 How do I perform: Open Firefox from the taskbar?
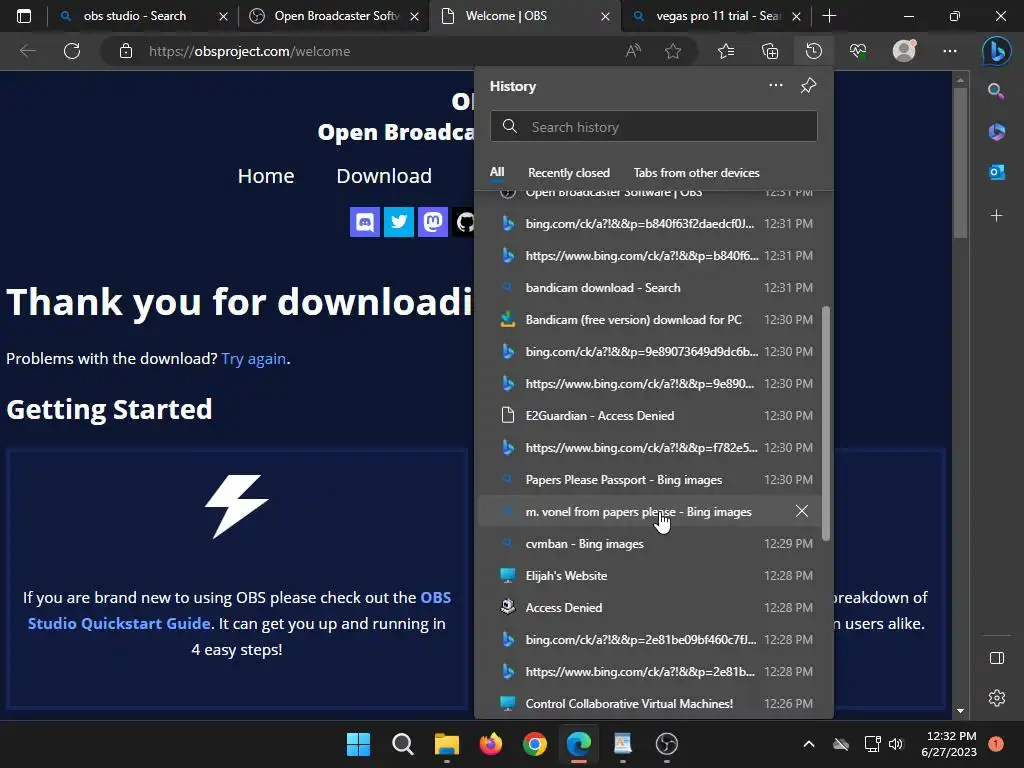point(490,744)
